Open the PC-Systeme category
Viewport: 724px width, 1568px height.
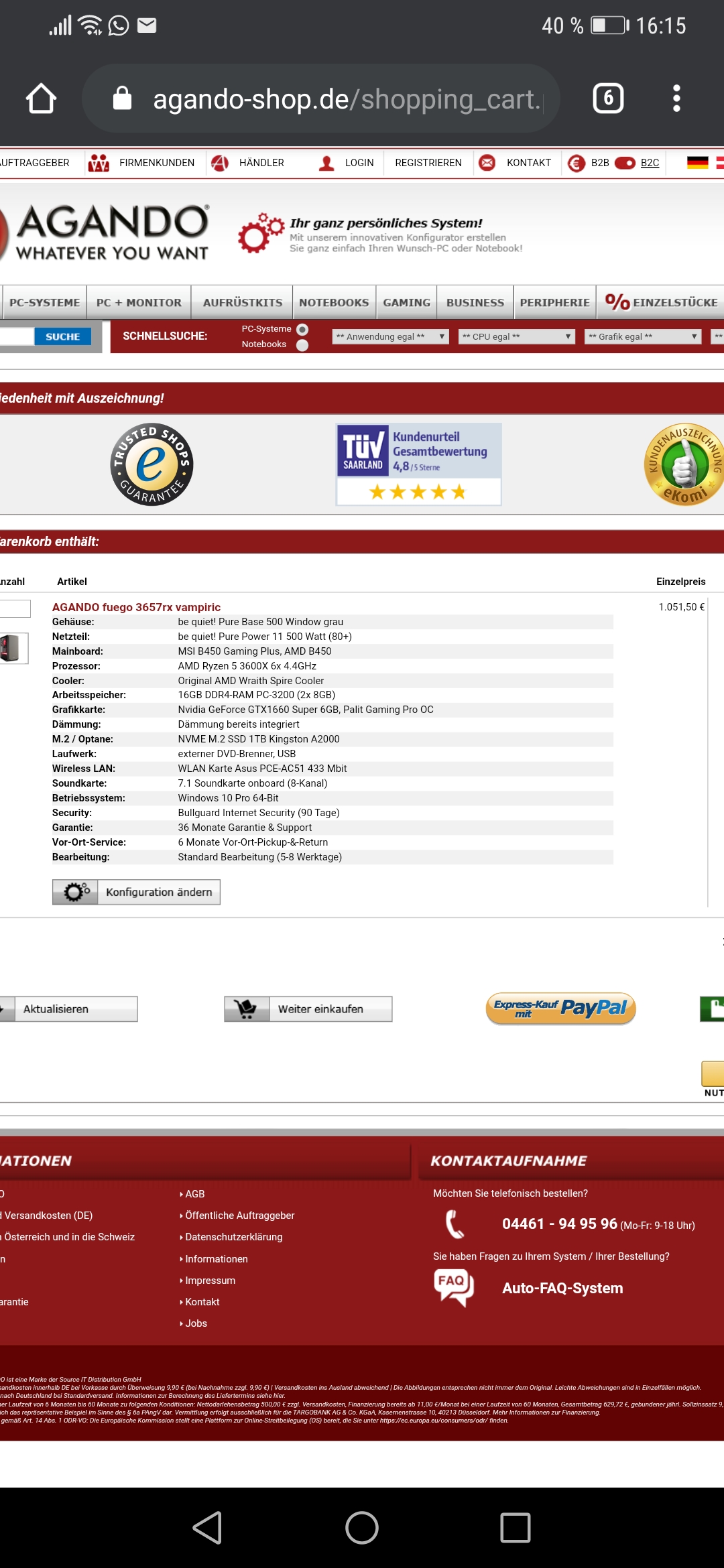pos(44,302)
